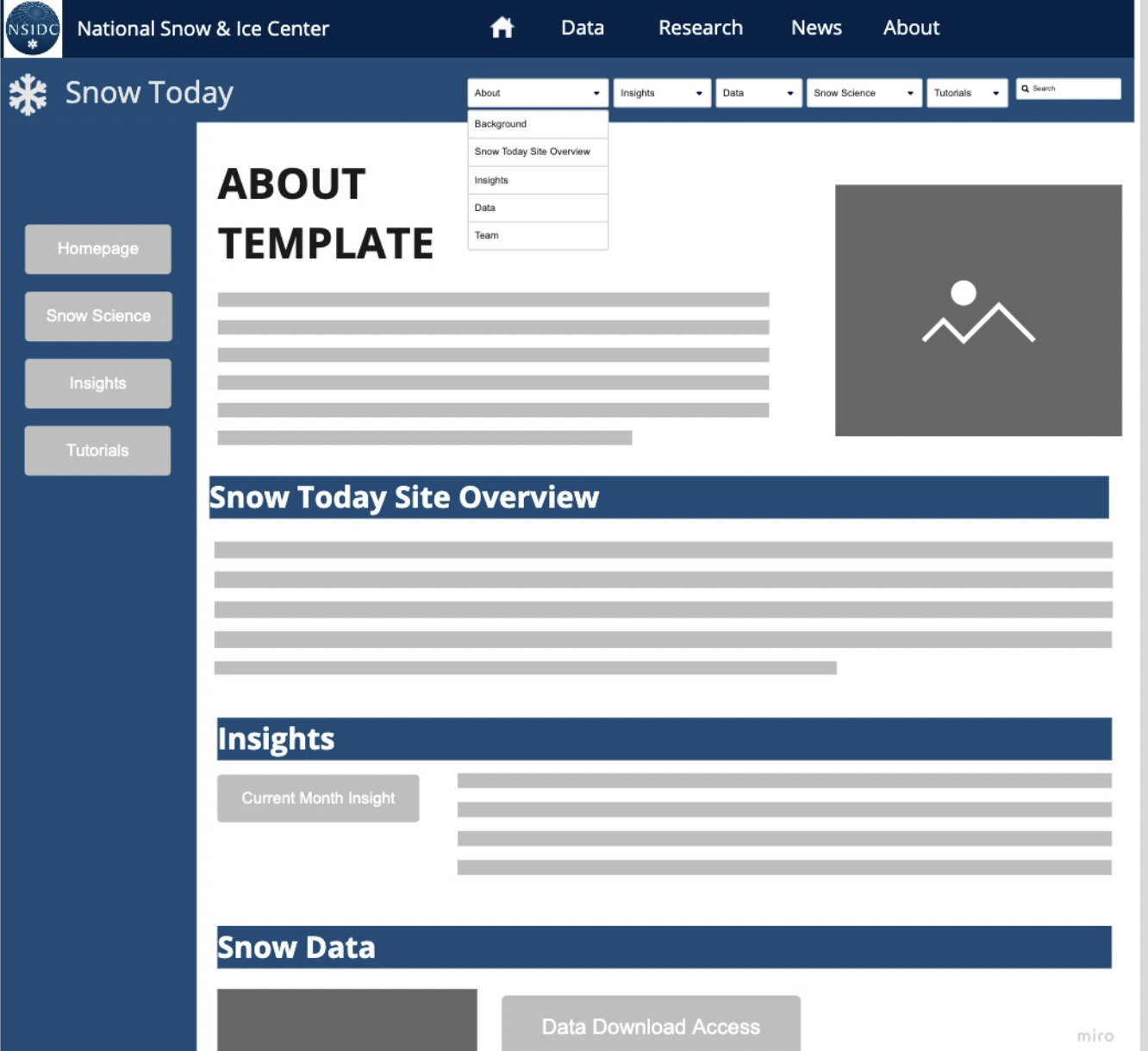Viewport: 1148px width, 1051px height.
Task: Open the Data dropdown in the subnav
Action: point(757,93)
